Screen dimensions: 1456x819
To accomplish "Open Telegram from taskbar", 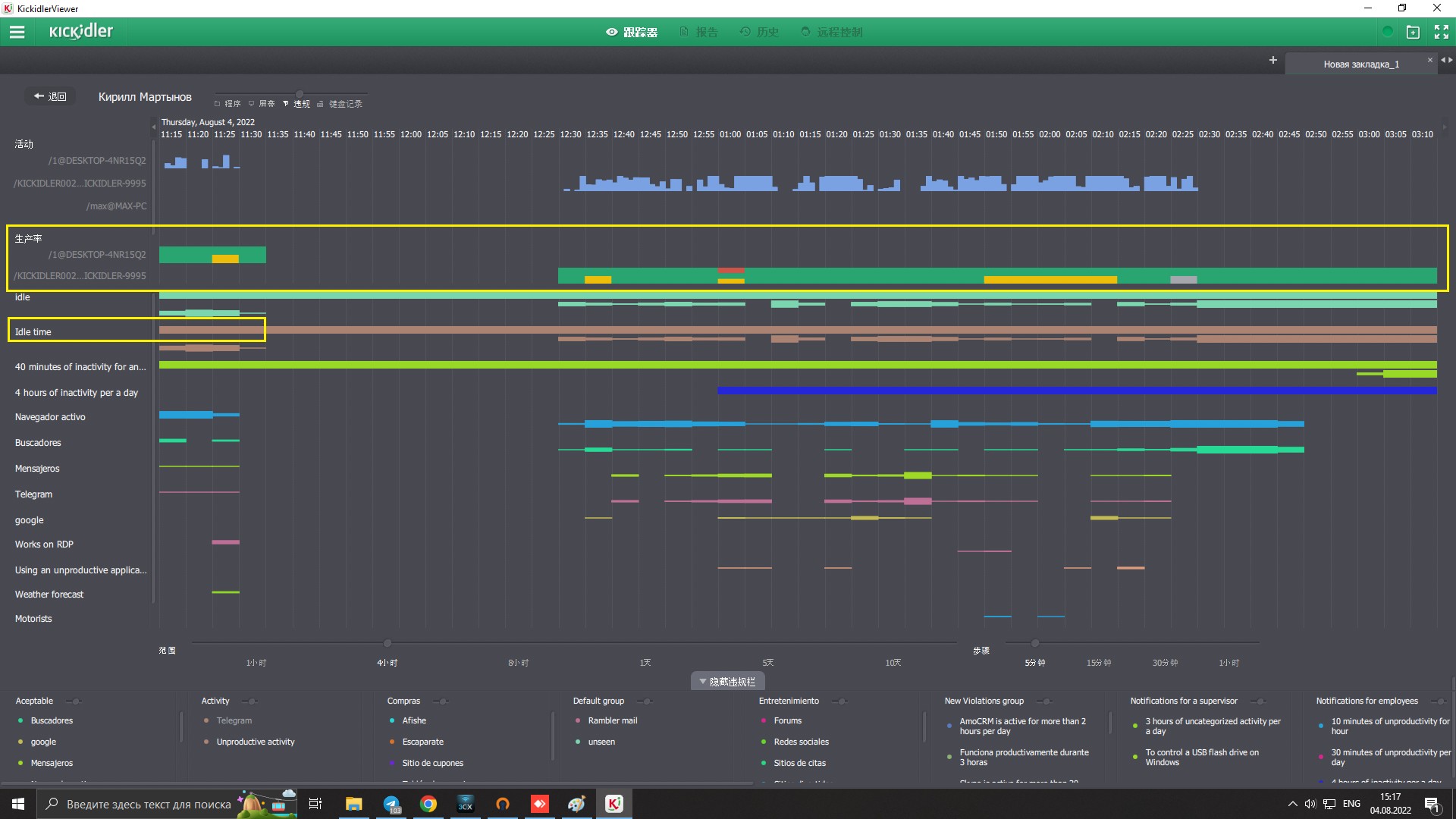I will click(x=391, y=804).
